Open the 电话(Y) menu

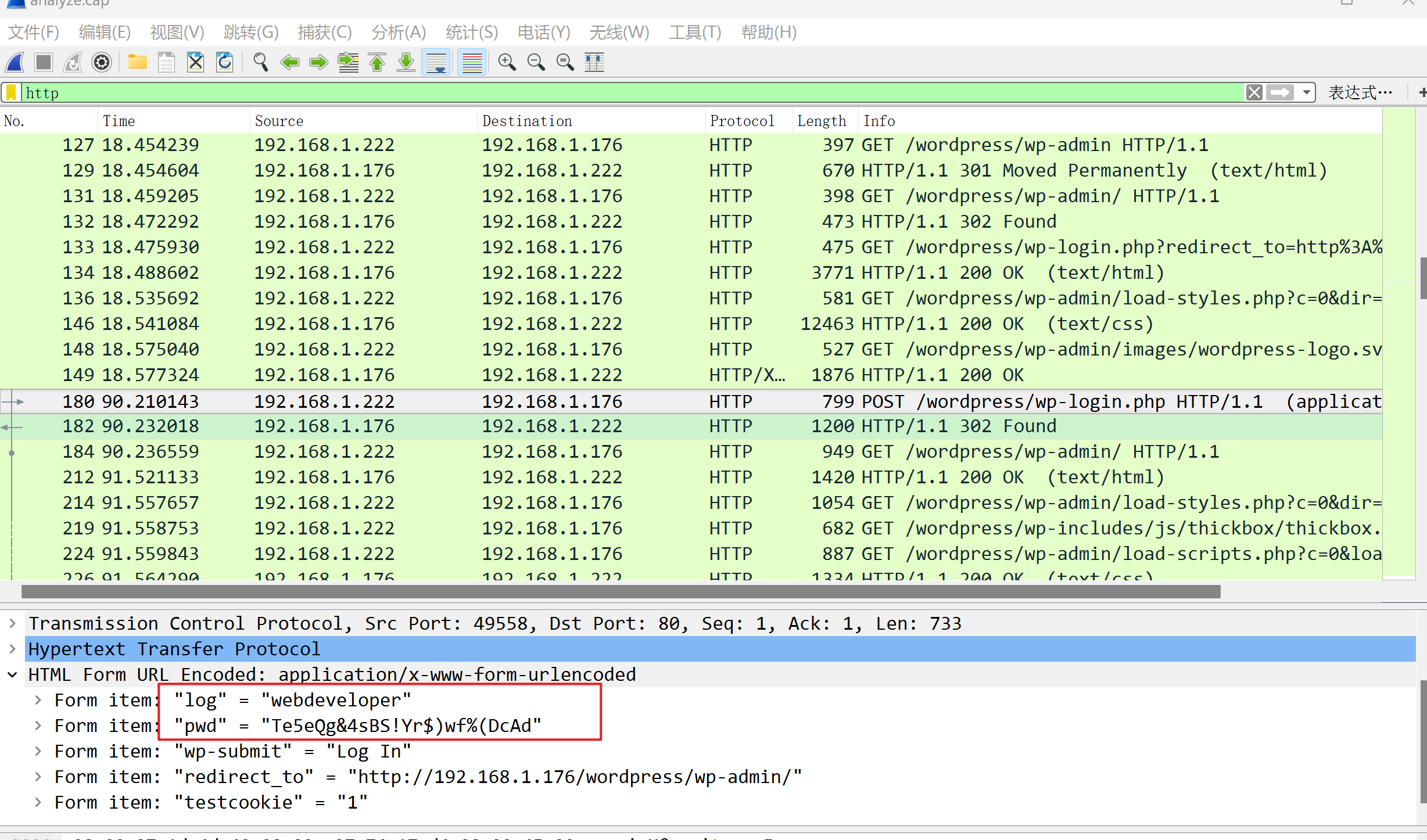click(544, 33)
